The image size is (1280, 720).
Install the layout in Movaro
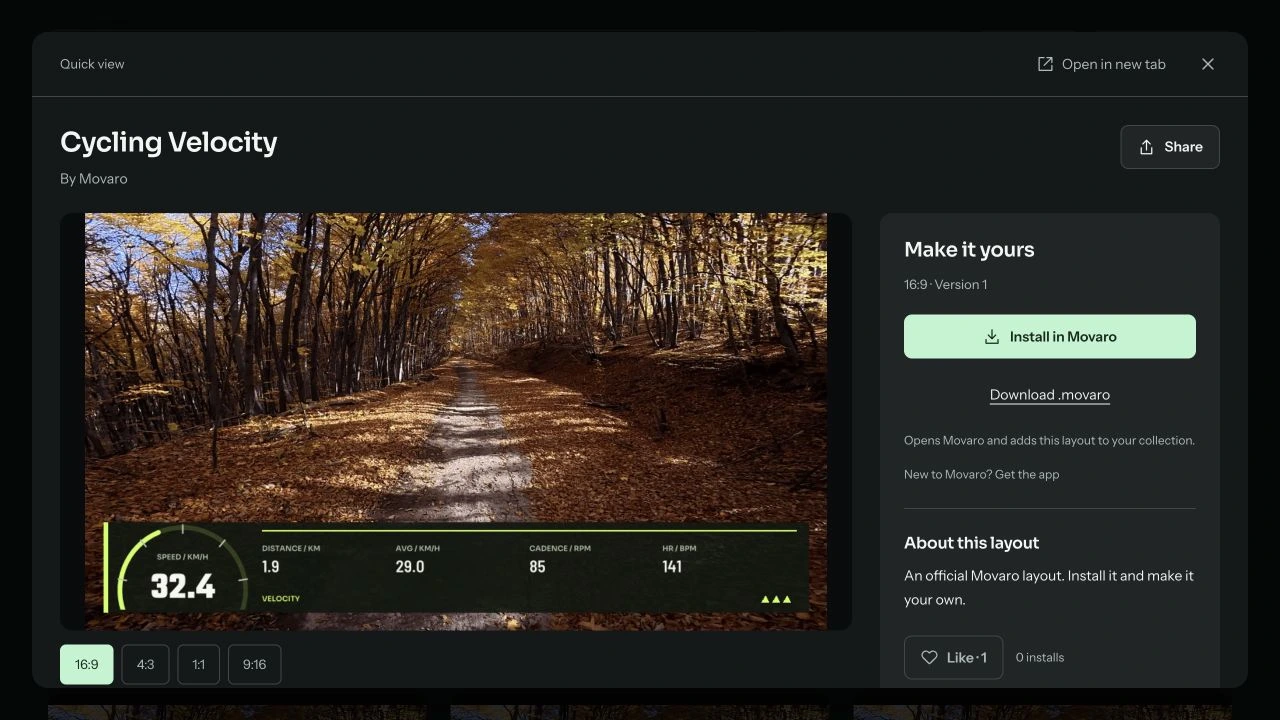(x=1050, y=337)
